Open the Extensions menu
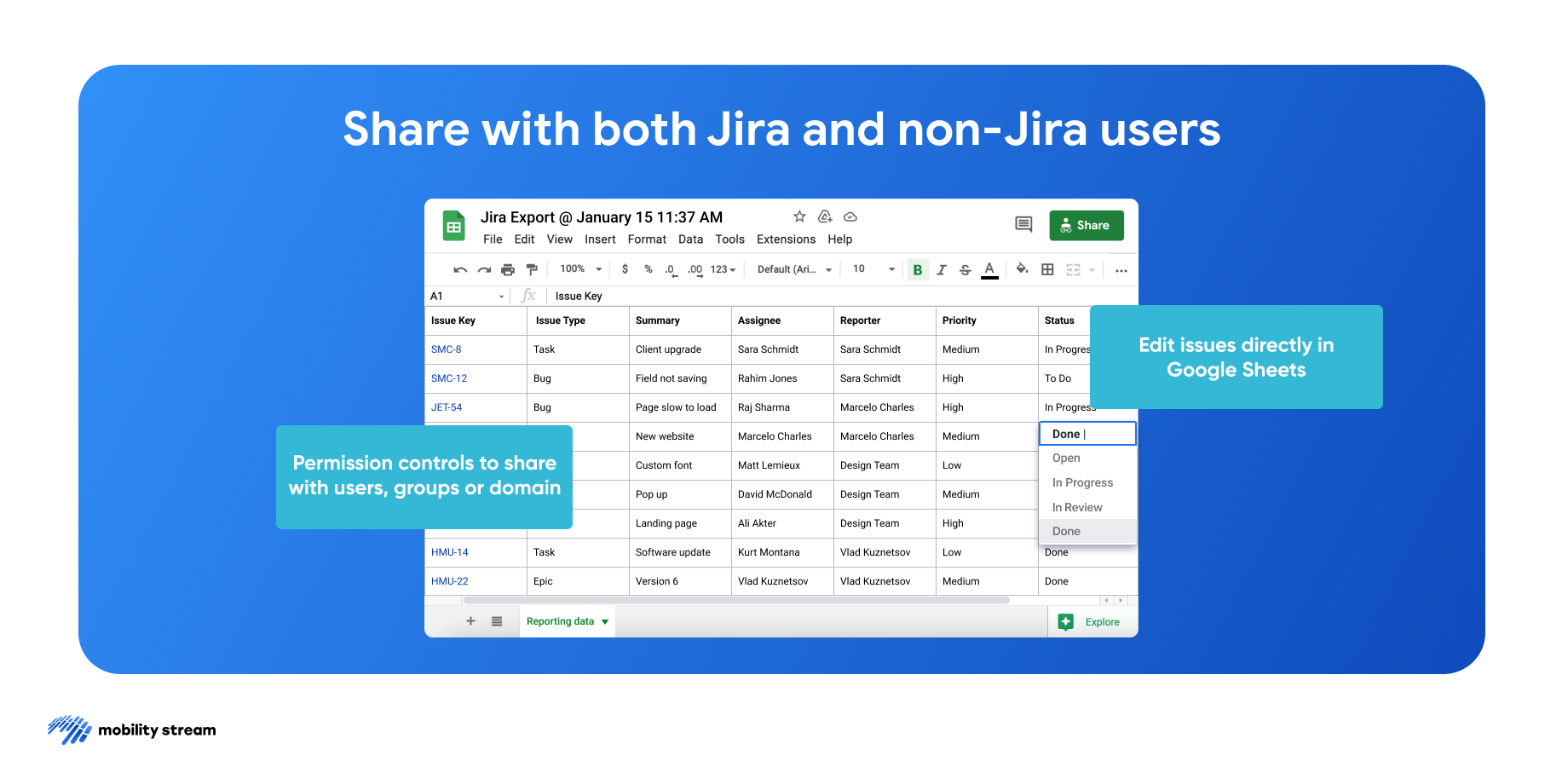This screenshot has width=1568, height=767. pyautogui.click(x=786, y=239)
